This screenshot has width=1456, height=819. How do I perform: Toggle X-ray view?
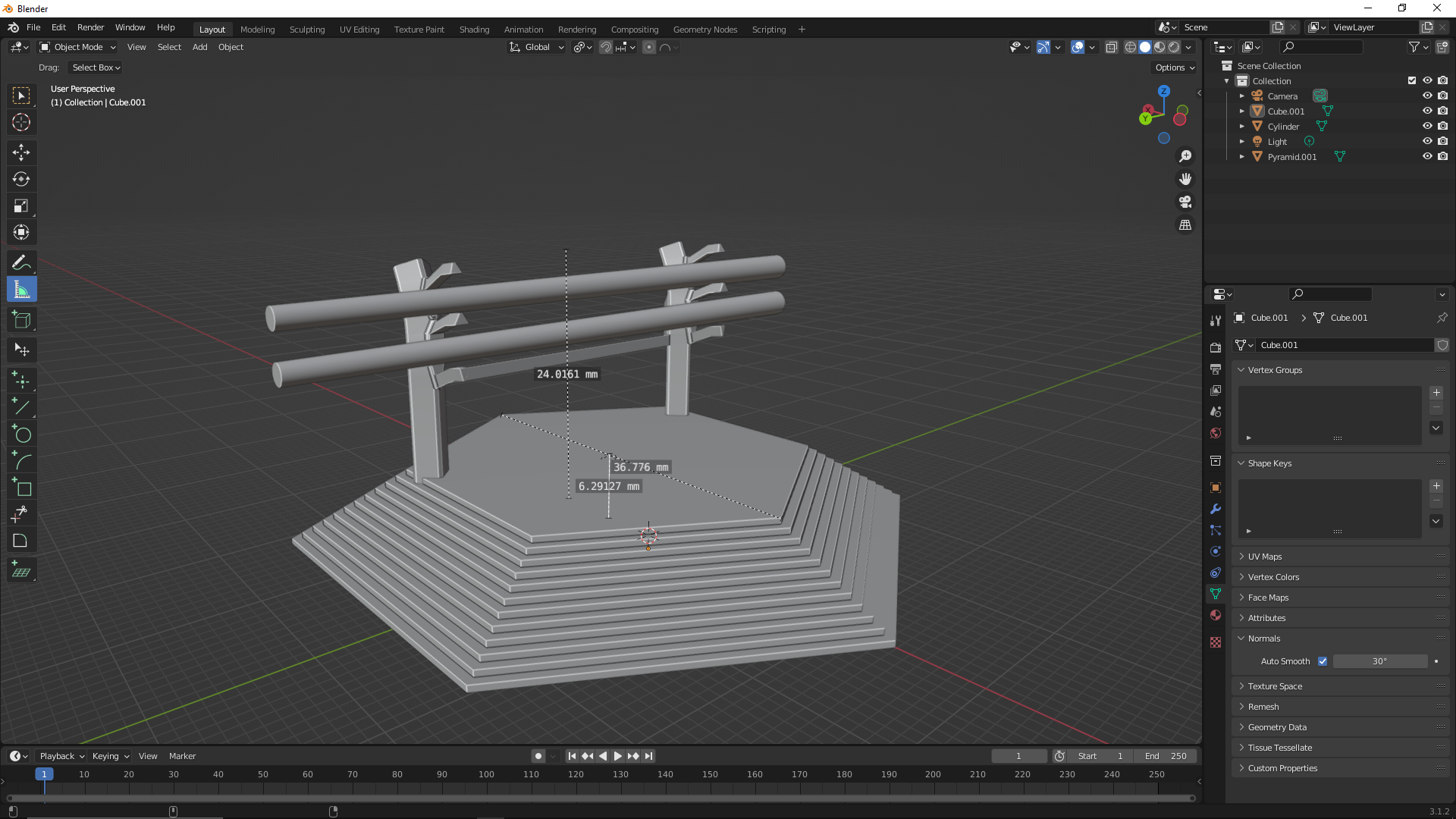[x=1112, y=47]
